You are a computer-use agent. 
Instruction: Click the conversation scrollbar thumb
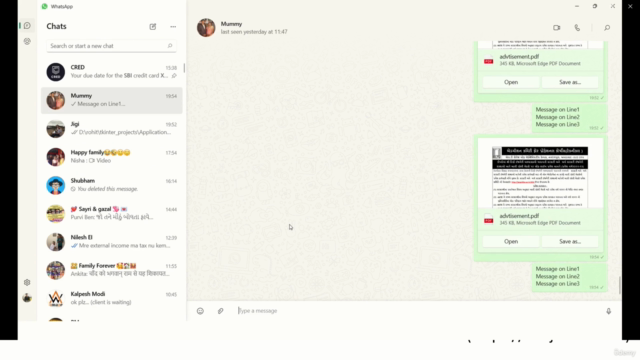point(620,285)
